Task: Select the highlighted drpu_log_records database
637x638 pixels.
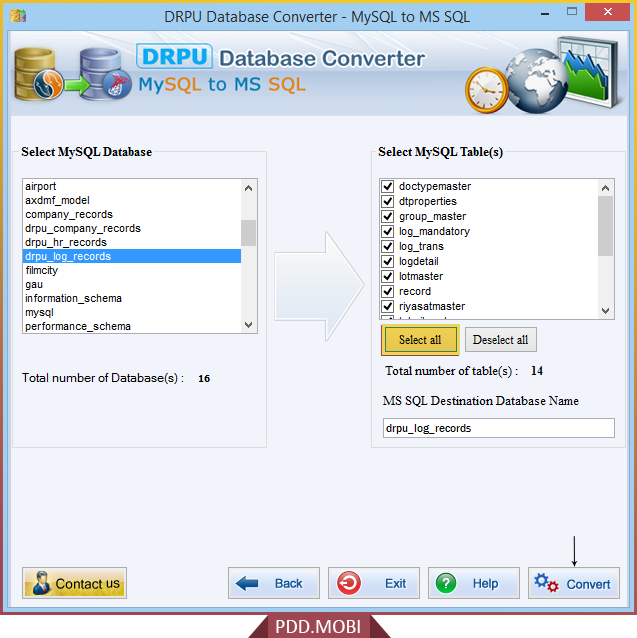Action: (x=132, y=256)
